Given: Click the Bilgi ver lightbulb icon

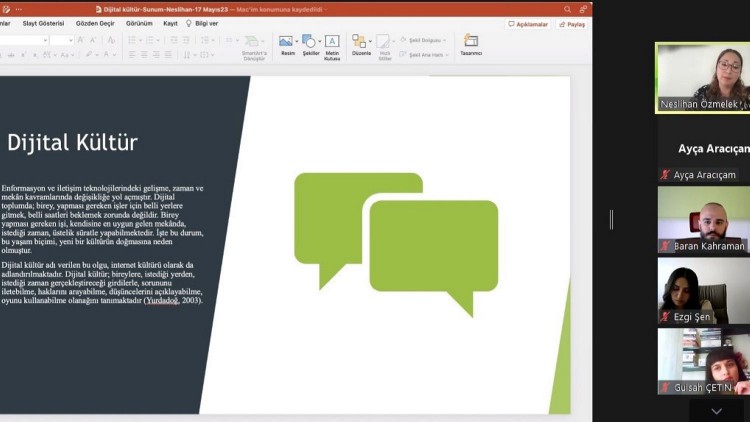Looking at the screenshot, I should point(188,23).
